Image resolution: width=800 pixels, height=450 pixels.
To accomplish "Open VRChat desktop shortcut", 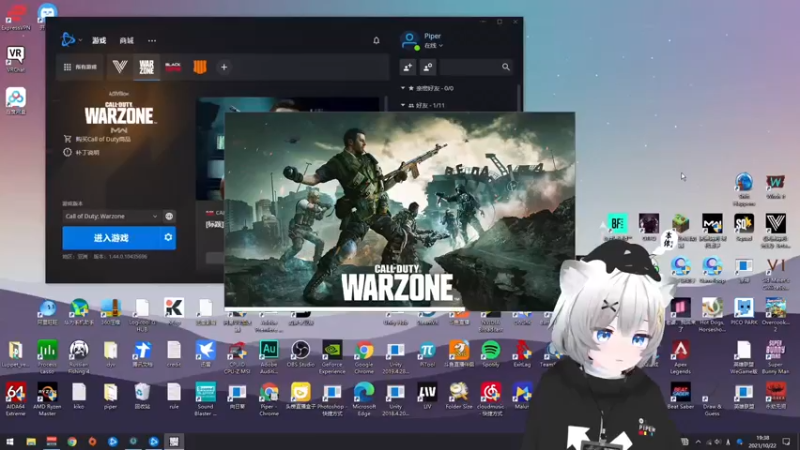I will point(16,59).
